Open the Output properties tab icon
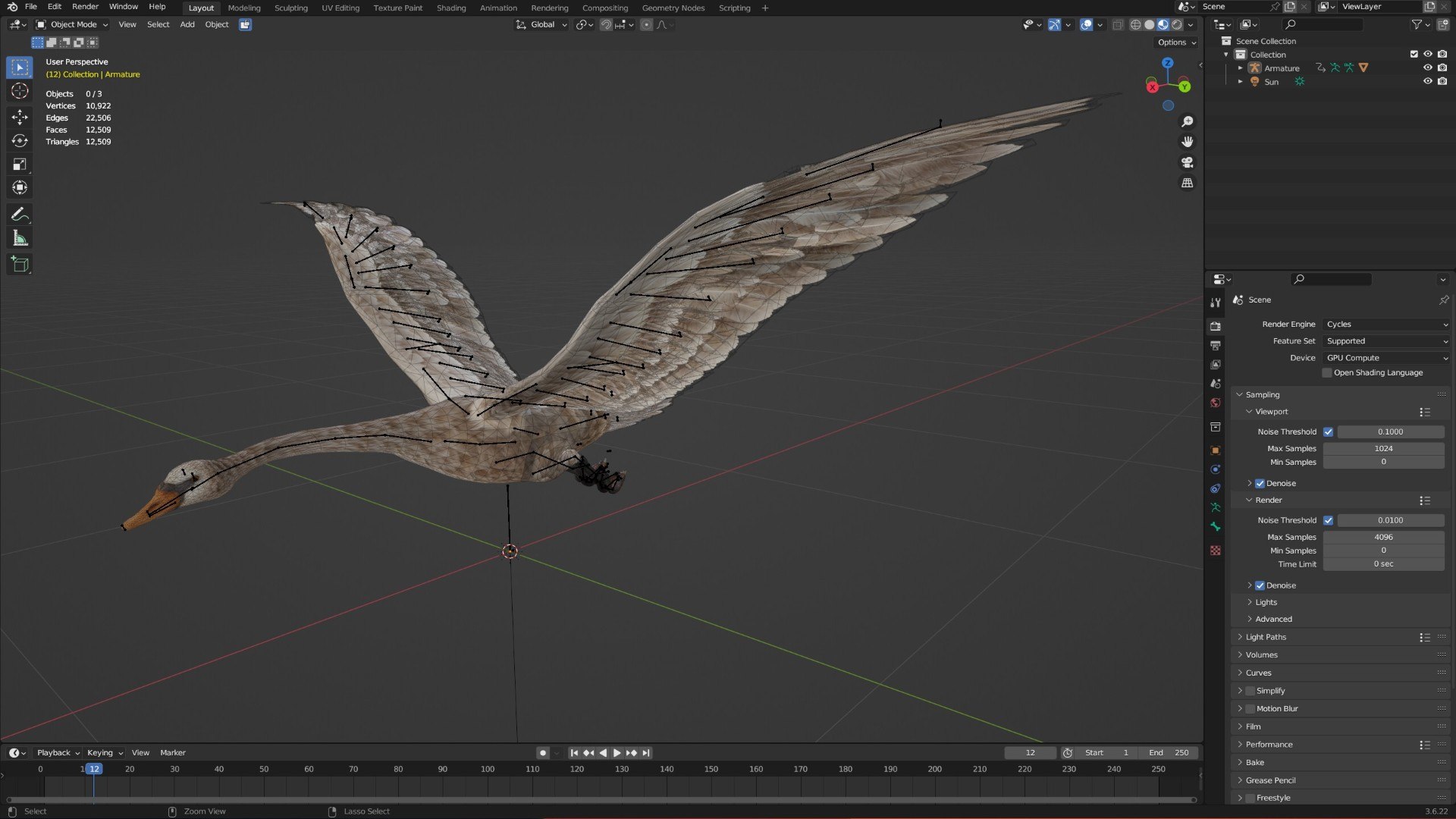The image size is (1456, 819). pyautogui.click(x=1216, y=346)
